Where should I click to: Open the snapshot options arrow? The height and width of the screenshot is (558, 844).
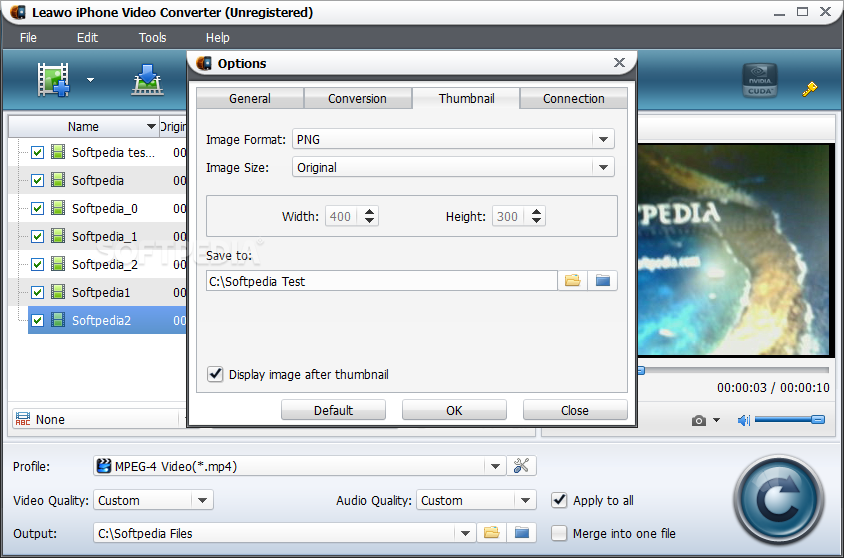(x=716, y=420)
